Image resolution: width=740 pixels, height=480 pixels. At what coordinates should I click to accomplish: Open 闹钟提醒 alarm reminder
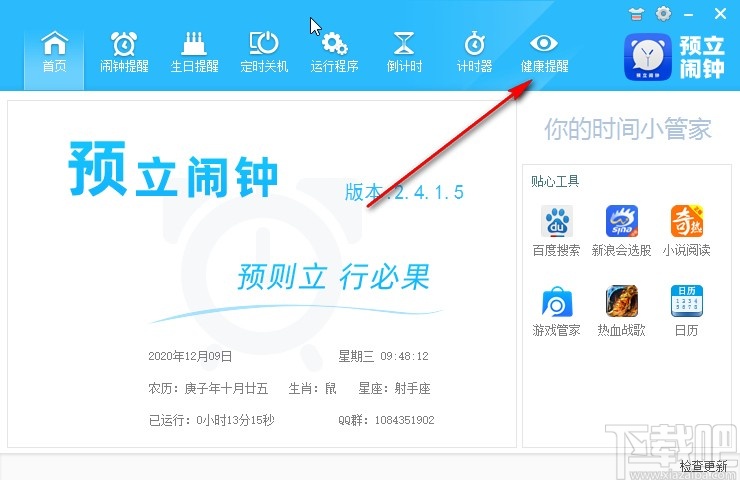click(124, 52)
